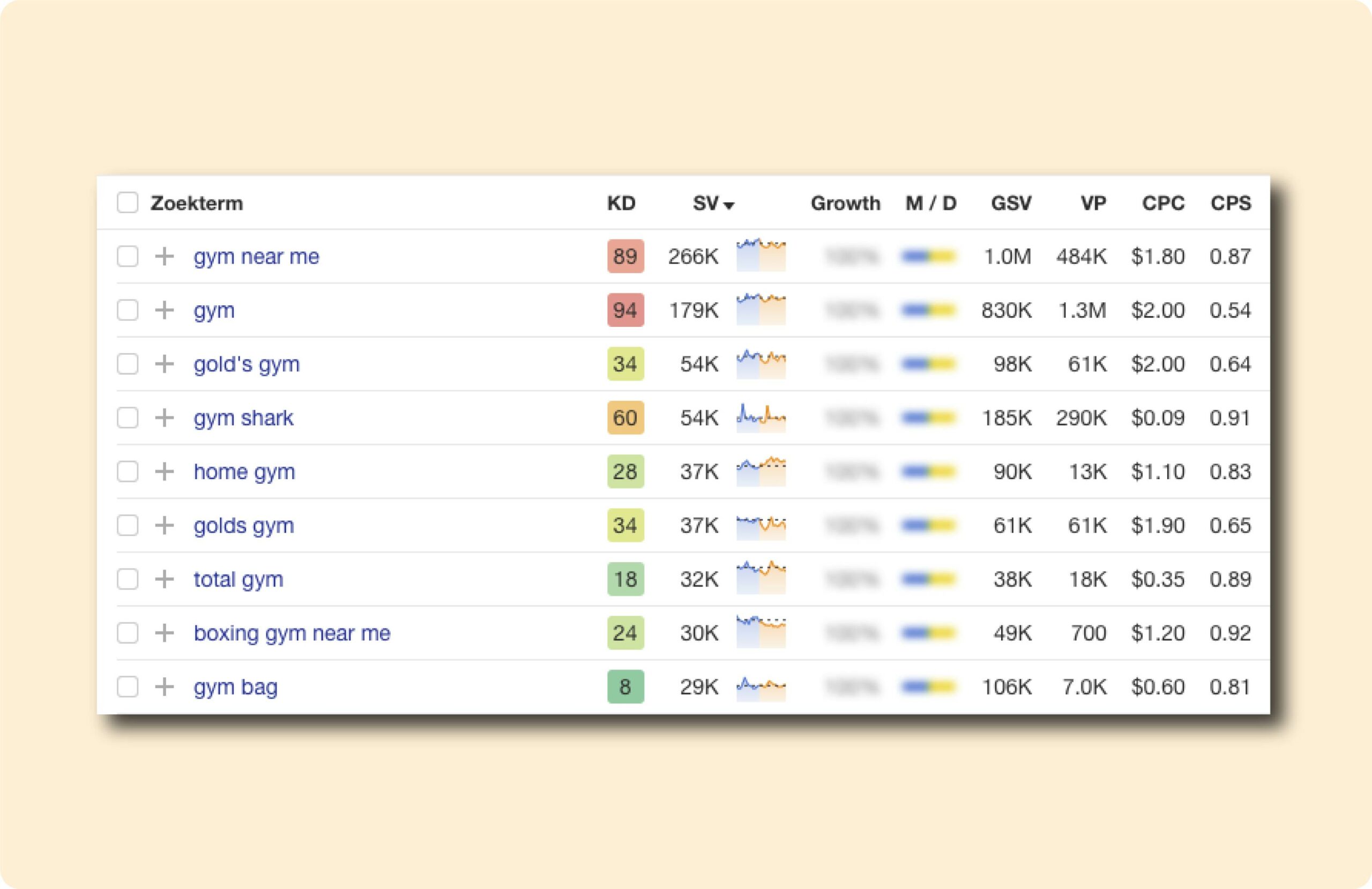Click the '1.3M' VP value

tap(1082, 310)
